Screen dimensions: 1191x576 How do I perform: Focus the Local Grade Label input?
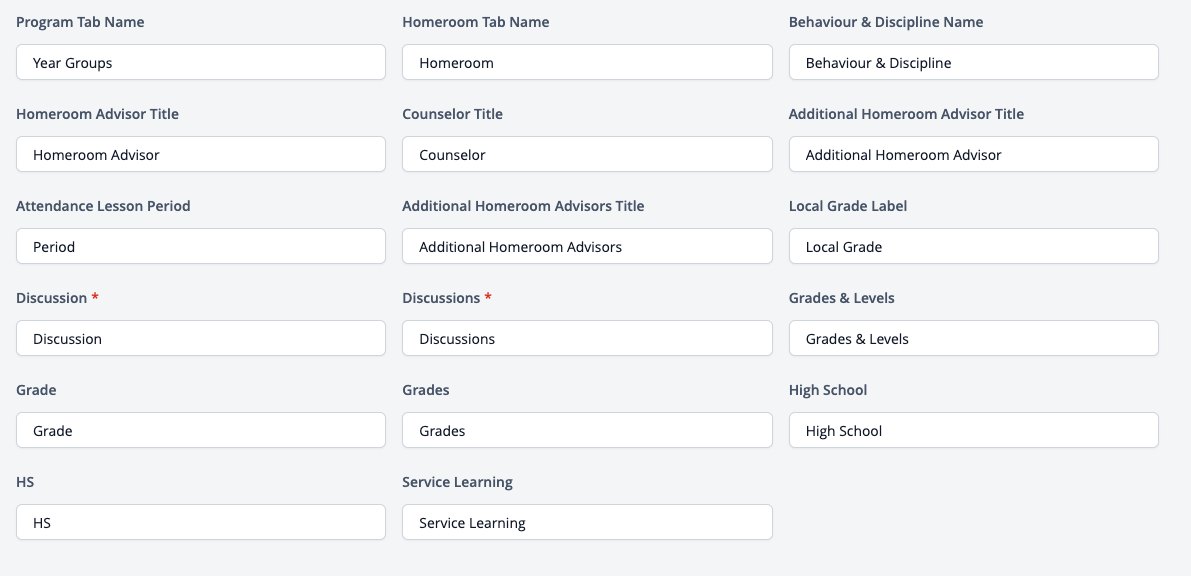tap(974, 246)
